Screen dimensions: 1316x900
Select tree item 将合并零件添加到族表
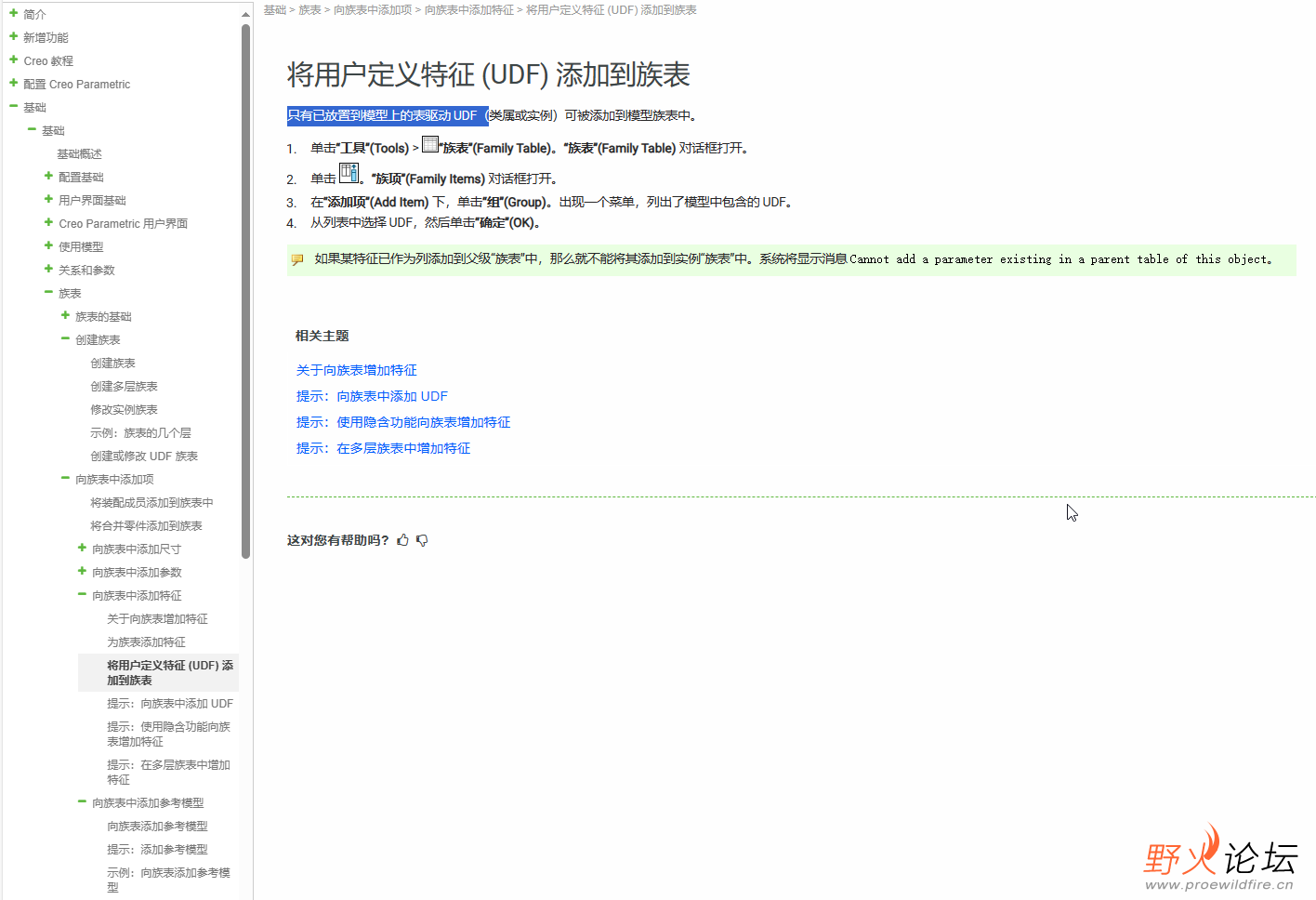pos(146,525)
